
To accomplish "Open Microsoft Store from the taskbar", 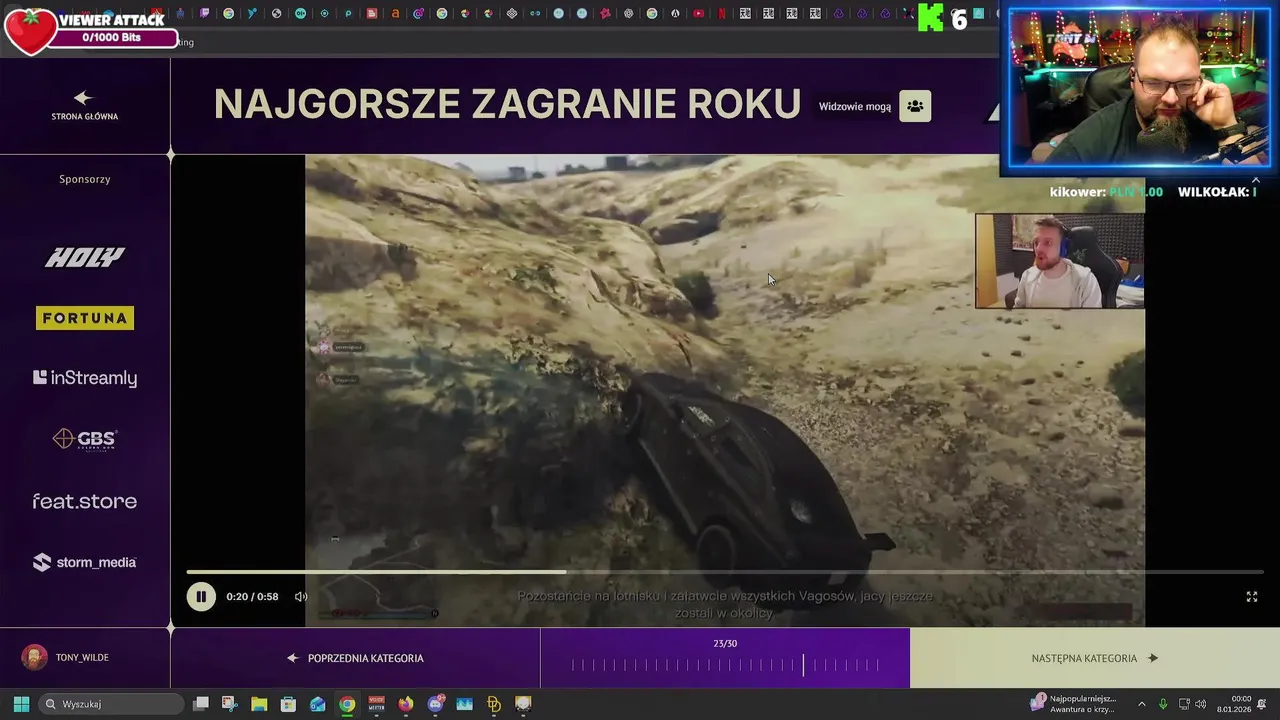I will coord(288,704).
